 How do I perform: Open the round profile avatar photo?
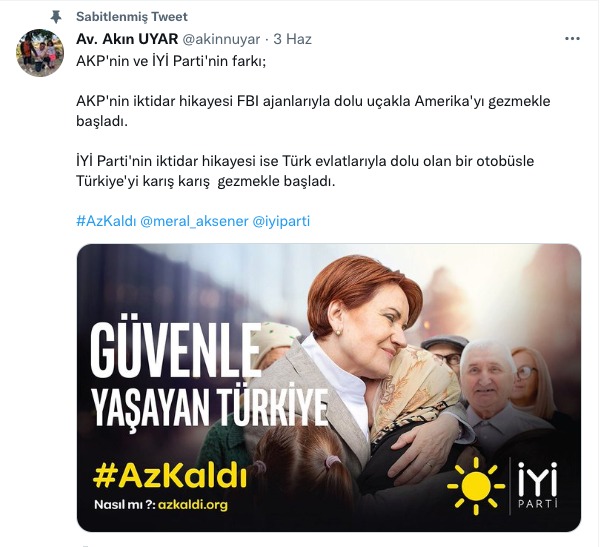(40, 53)
